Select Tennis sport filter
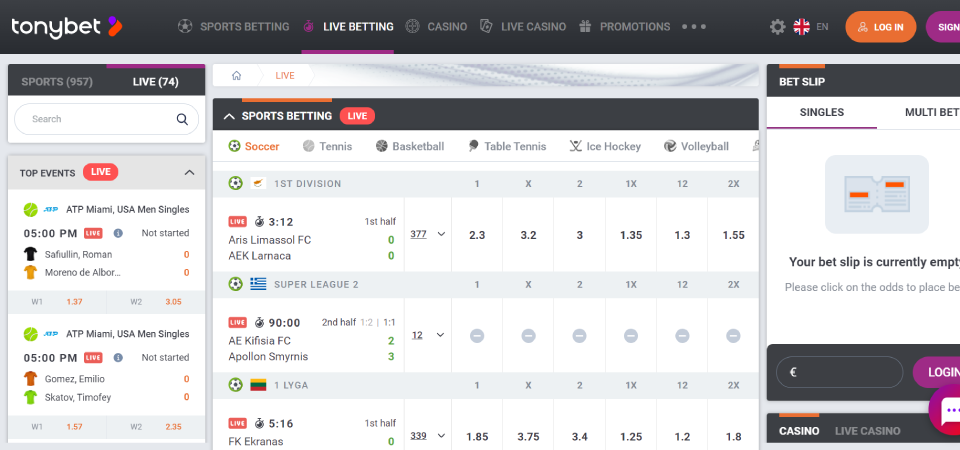The height and width of the screenshot is (450, 960). (327, 146)
